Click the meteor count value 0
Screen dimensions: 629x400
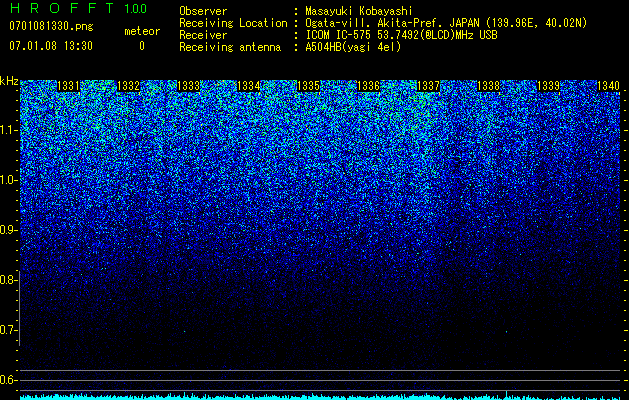pyautogui.click(x=142, y=46)
